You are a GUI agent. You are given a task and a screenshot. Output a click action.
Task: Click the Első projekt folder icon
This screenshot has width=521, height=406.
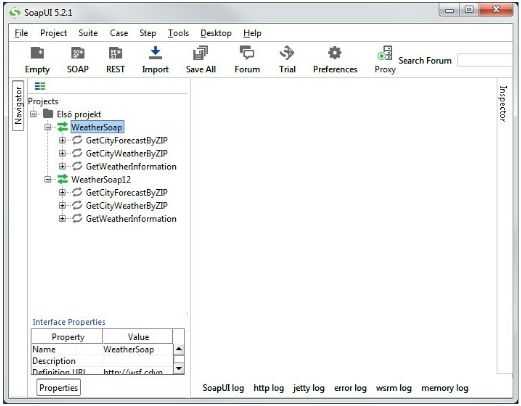[48, 114]
